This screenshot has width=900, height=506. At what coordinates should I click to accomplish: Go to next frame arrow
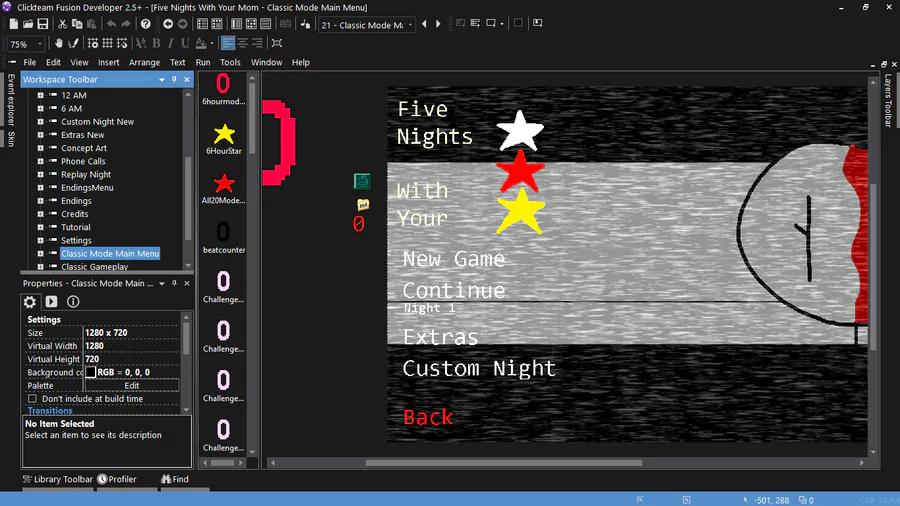click(x=439, y=24)
